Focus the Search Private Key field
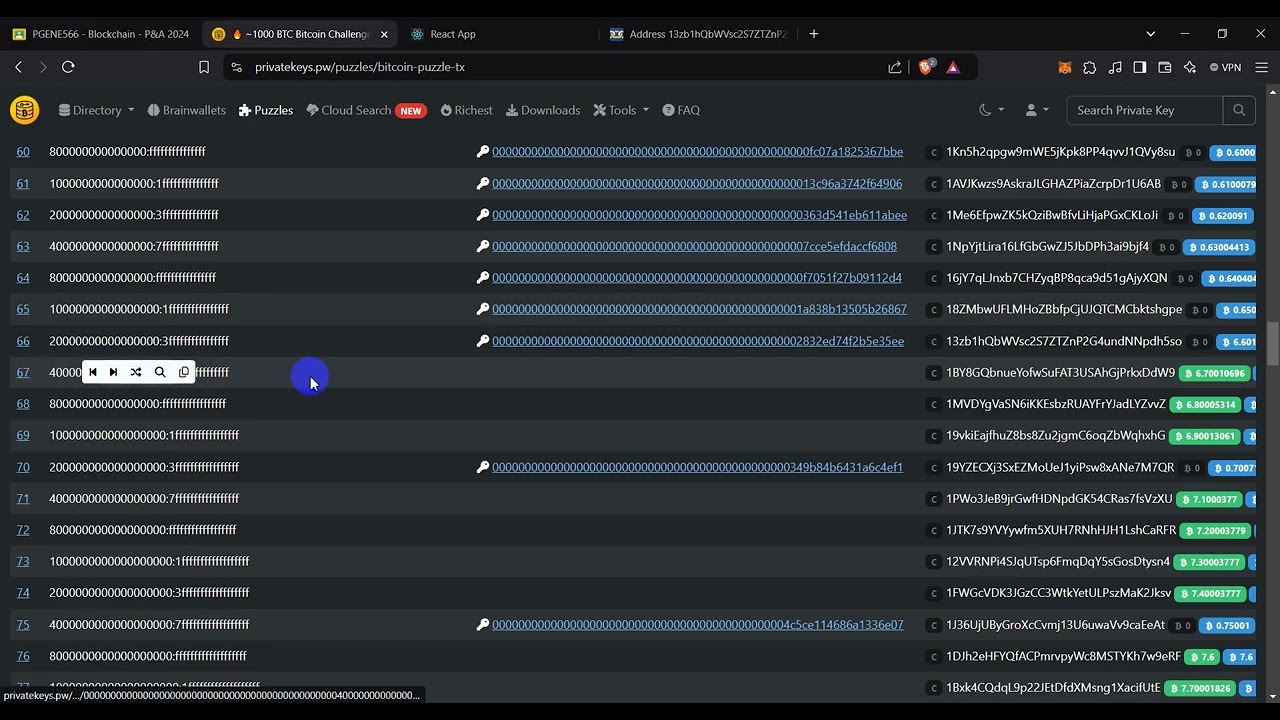 (1144, 110)
